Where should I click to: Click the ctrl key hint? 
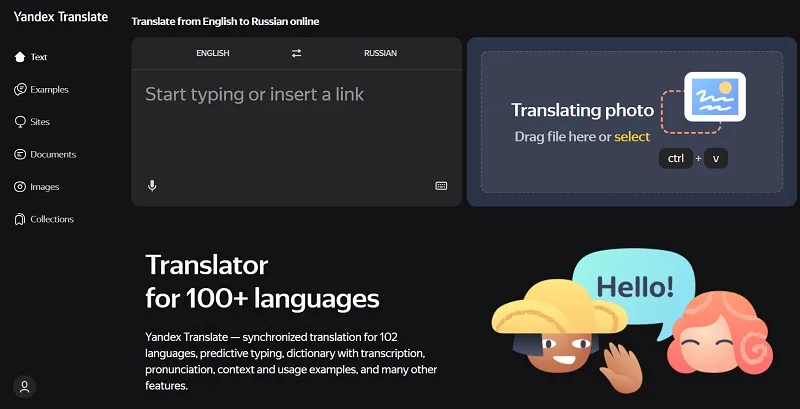coord(676,159)
